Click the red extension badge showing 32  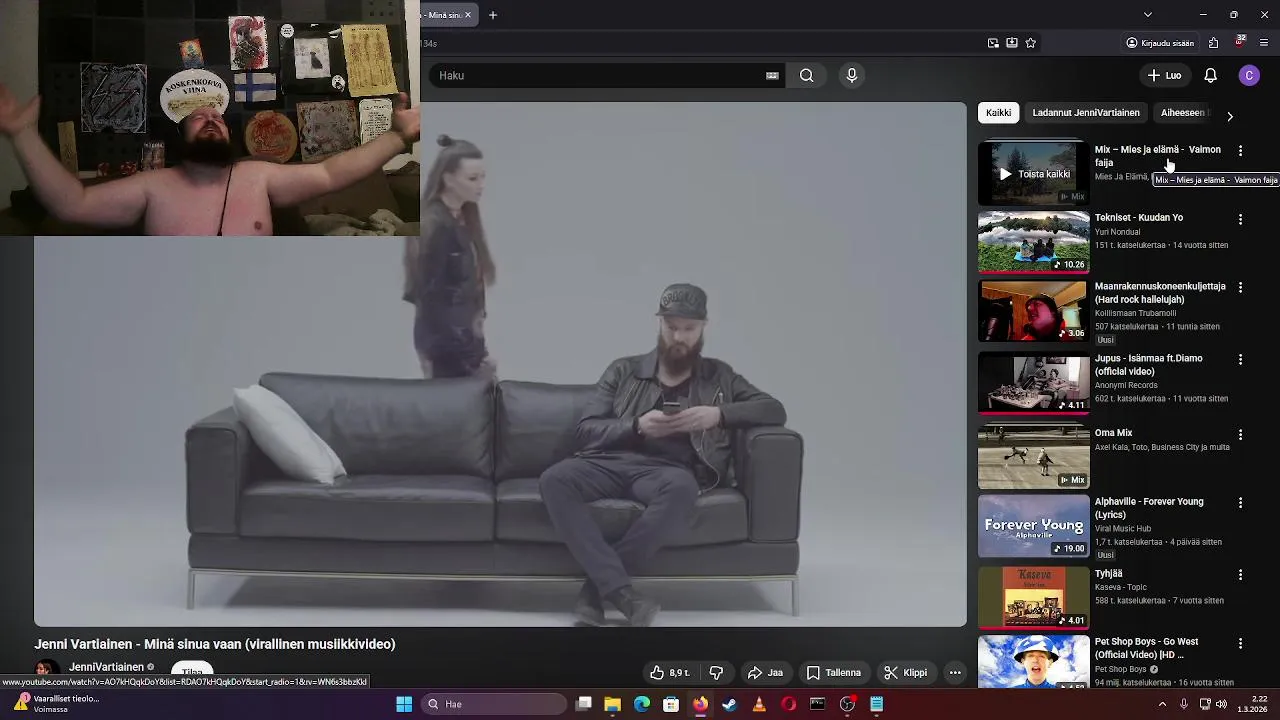coord(1240,42)
